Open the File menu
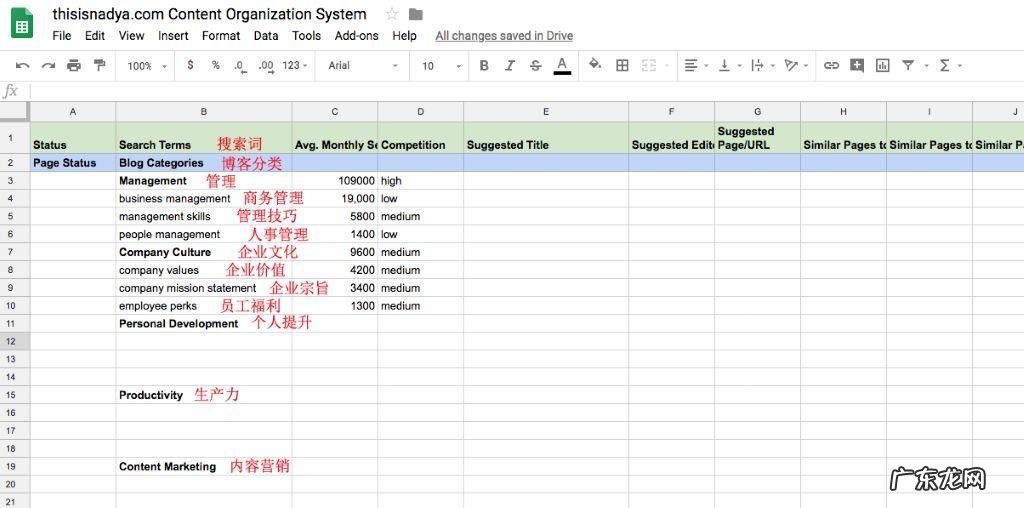This screenshot has width=1024, height=508. click(x=61, y=36)
